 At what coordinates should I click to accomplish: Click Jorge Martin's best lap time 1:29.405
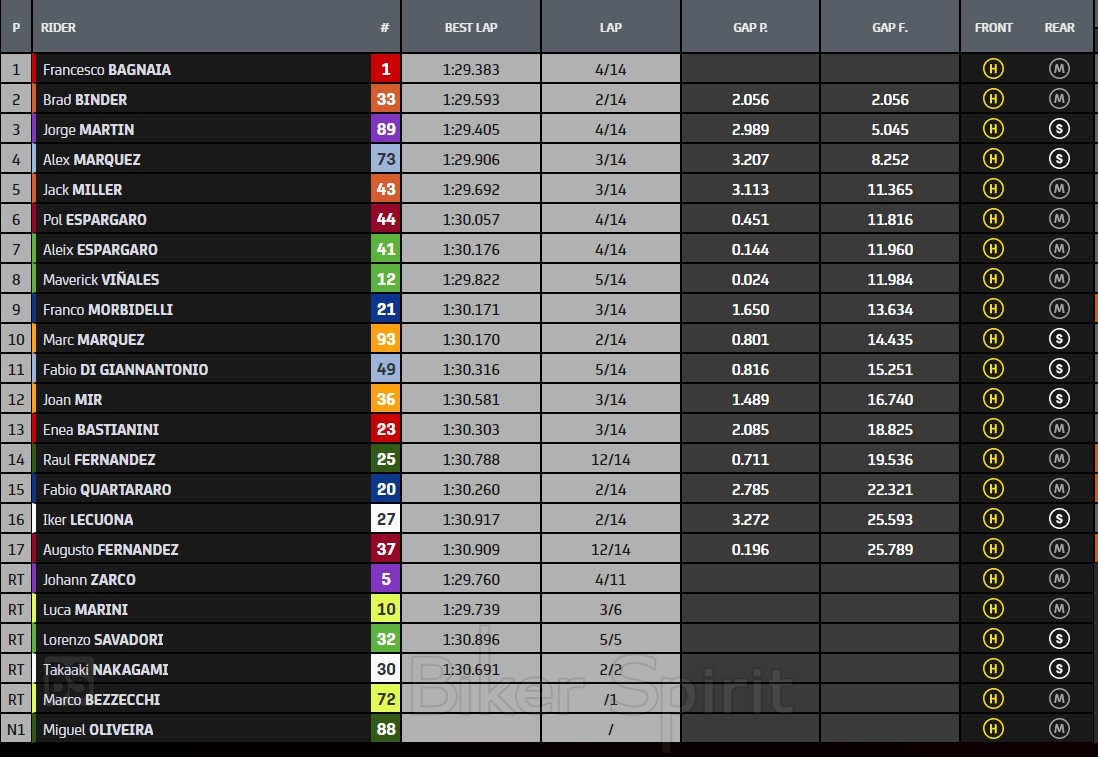(470, 129)
